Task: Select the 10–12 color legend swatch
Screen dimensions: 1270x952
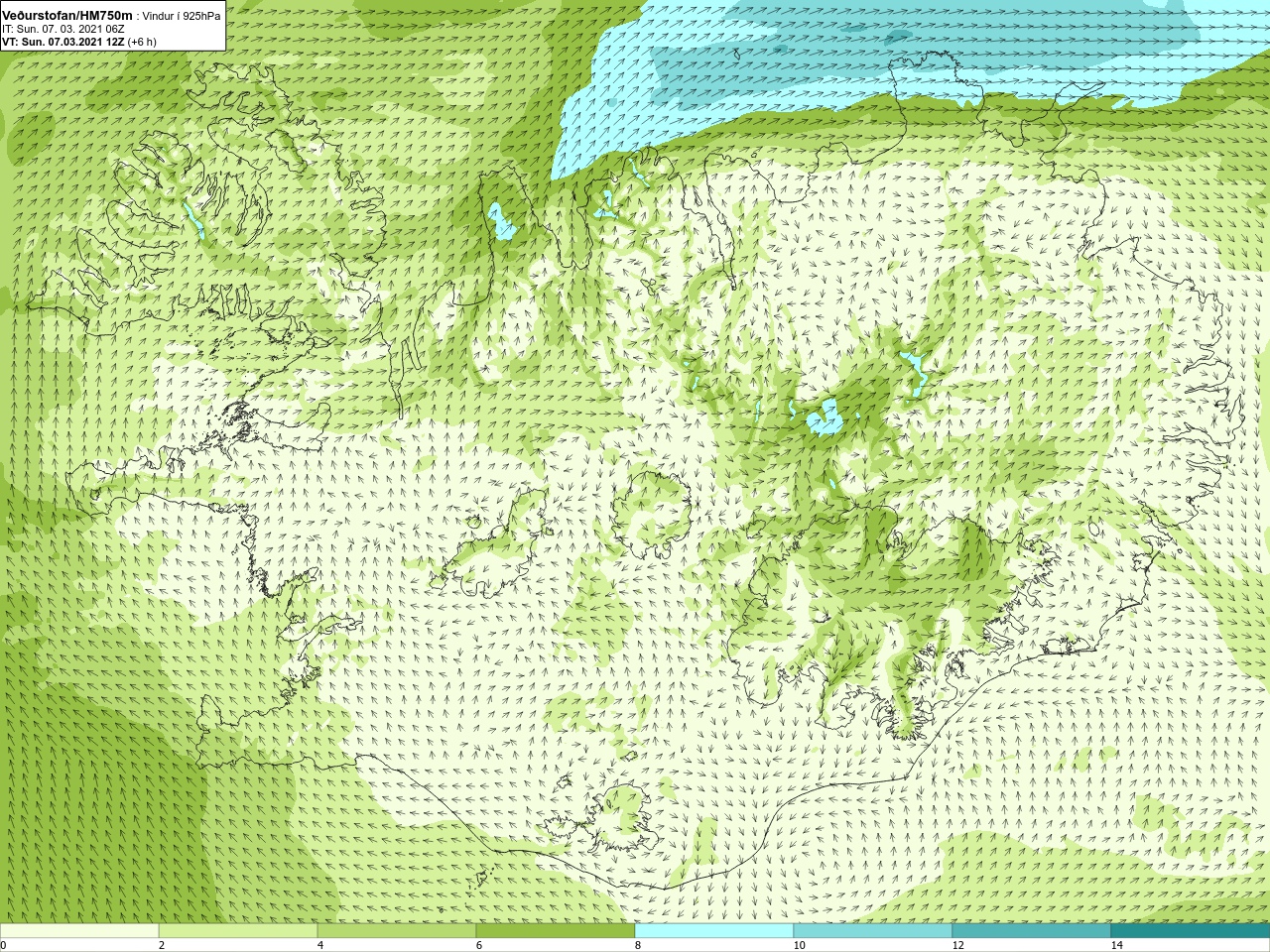Action: point(873,931)
